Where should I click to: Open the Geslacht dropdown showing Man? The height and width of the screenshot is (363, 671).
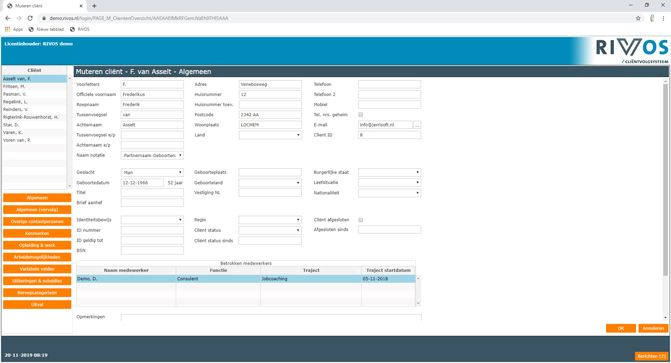point(152,172)
